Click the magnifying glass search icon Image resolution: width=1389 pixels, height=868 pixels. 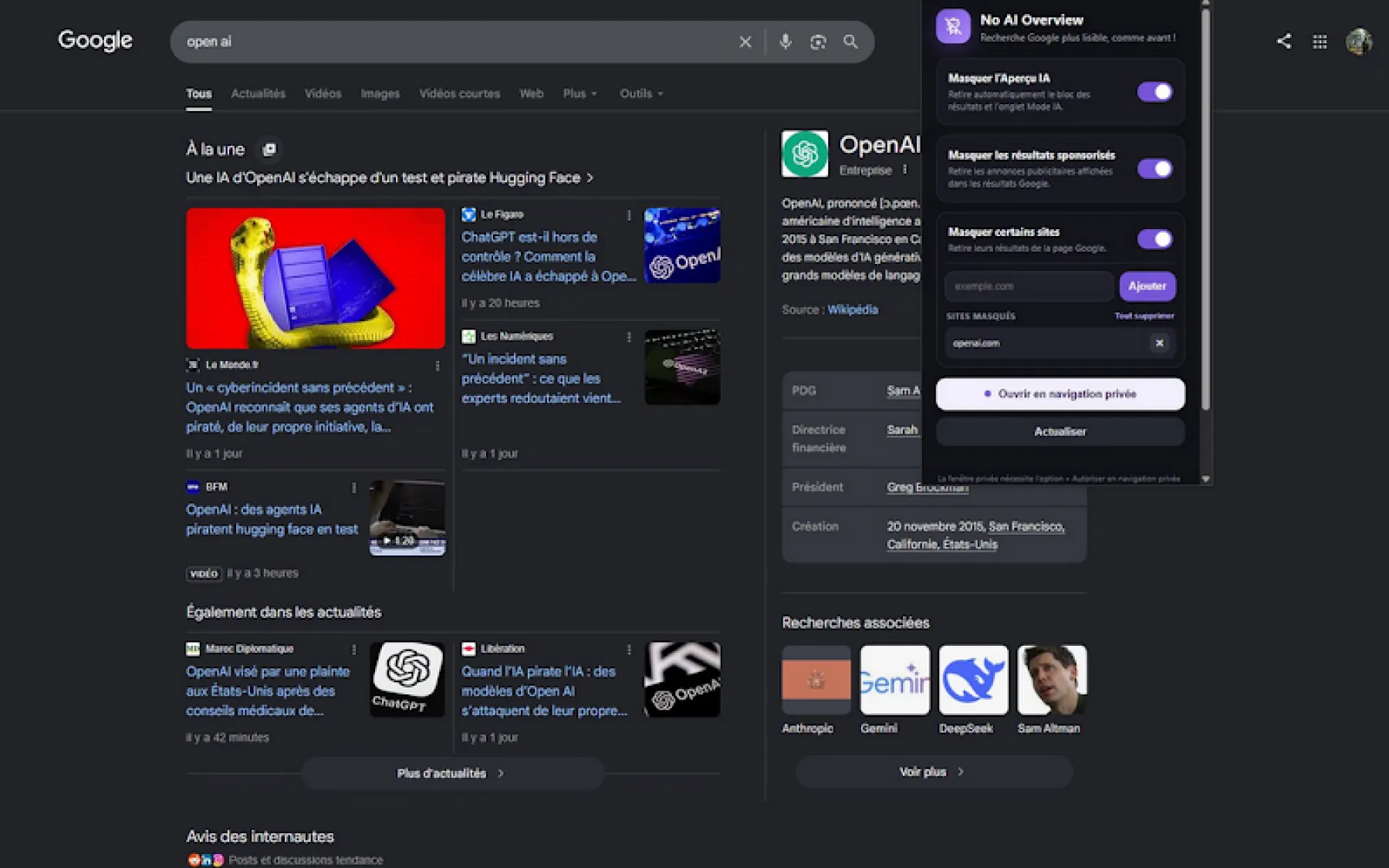850,42
